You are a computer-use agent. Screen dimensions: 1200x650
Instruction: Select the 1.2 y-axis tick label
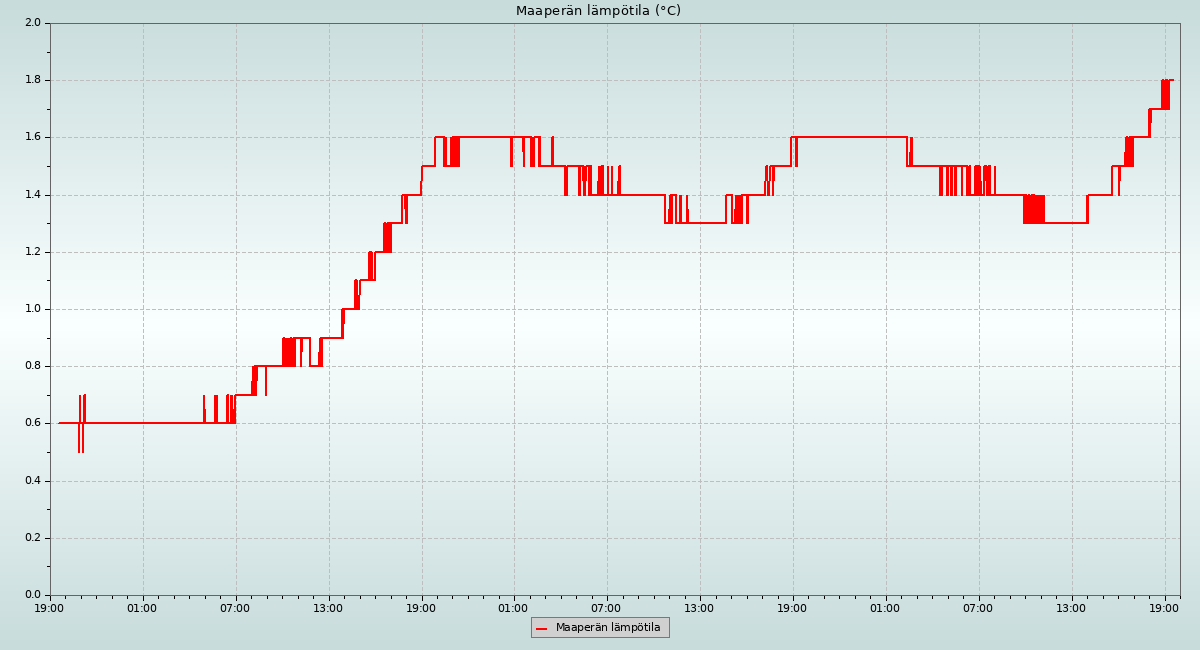(32, 252)
